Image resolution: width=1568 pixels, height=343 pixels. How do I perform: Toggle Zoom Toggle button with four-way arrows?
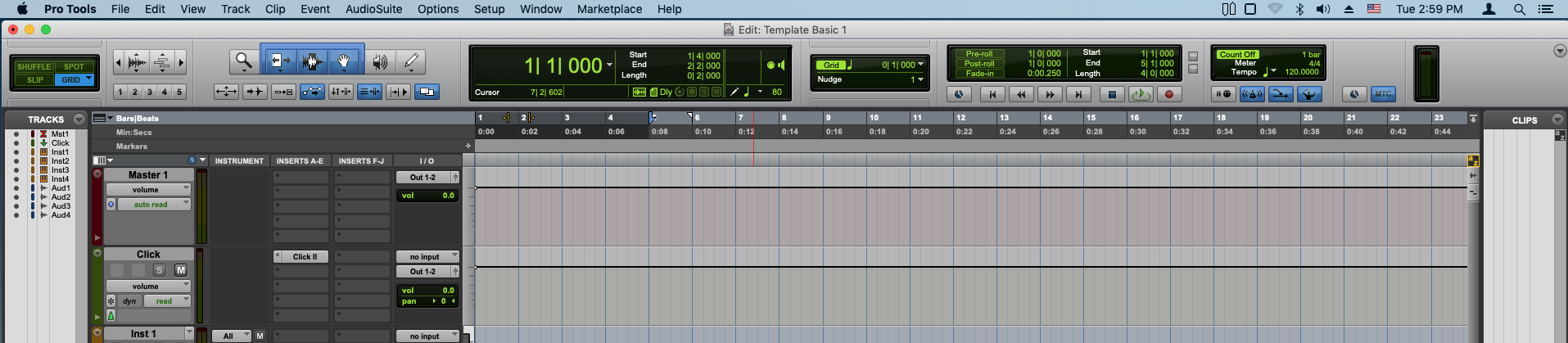(x=227, y=92)
